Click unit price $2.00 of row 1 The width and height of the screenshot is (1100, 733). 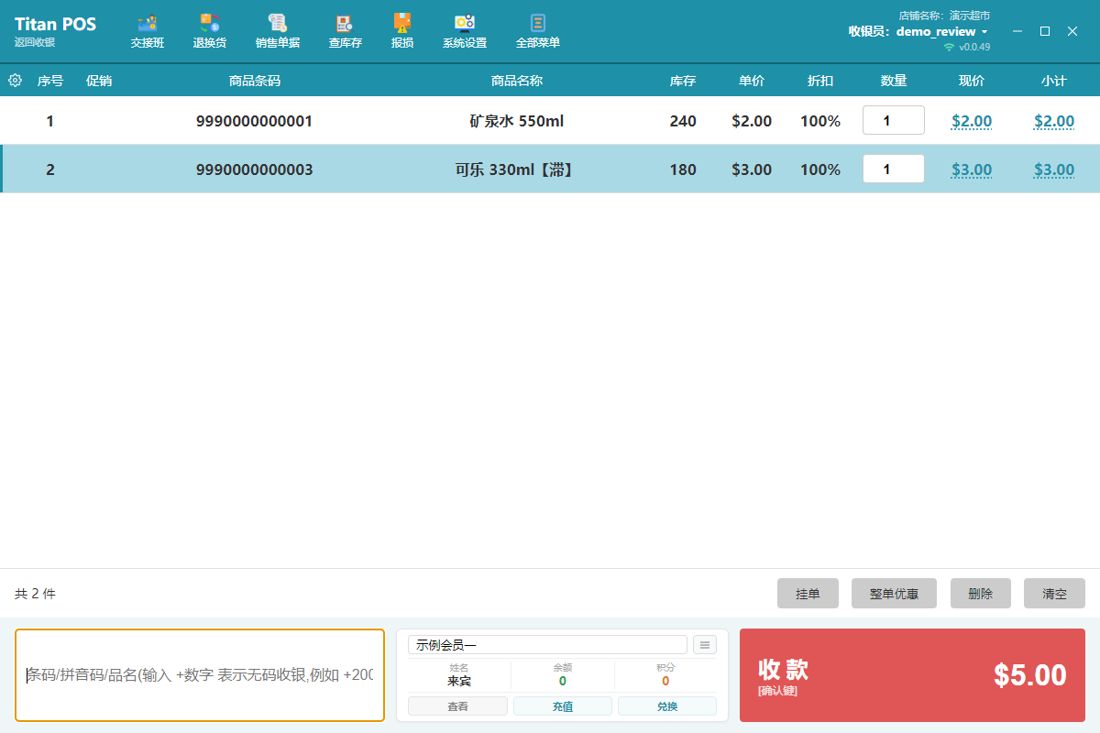(751, 121)
